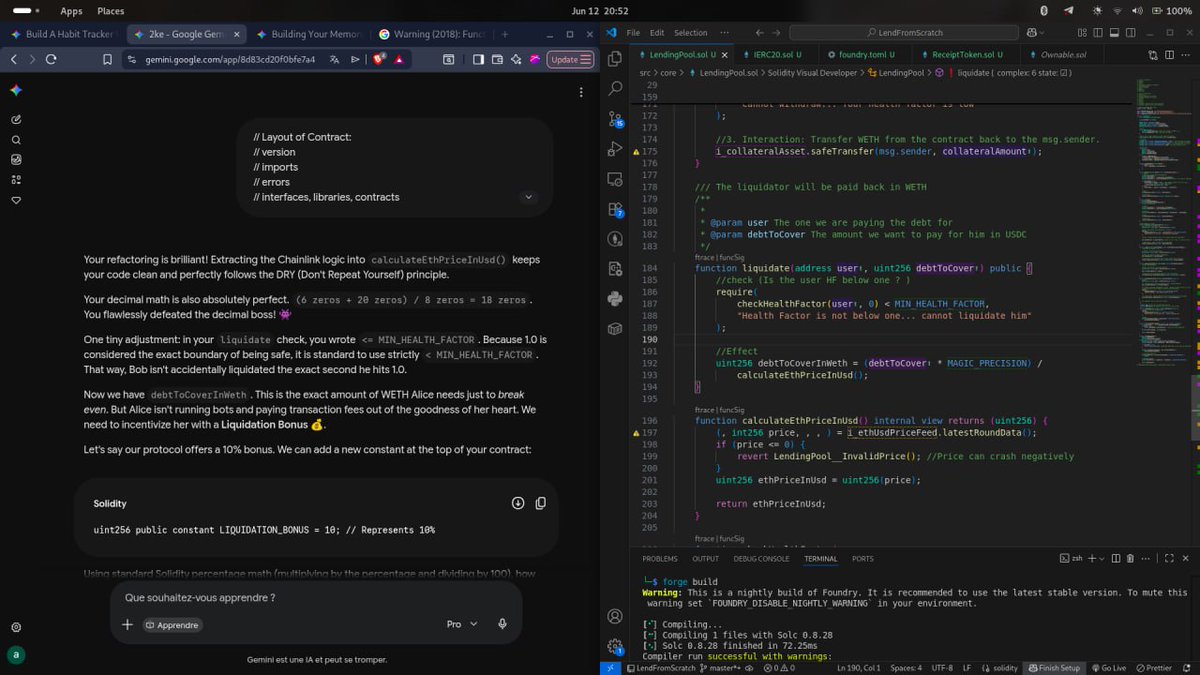Bookmark the current Gemini page

(107, 59)
